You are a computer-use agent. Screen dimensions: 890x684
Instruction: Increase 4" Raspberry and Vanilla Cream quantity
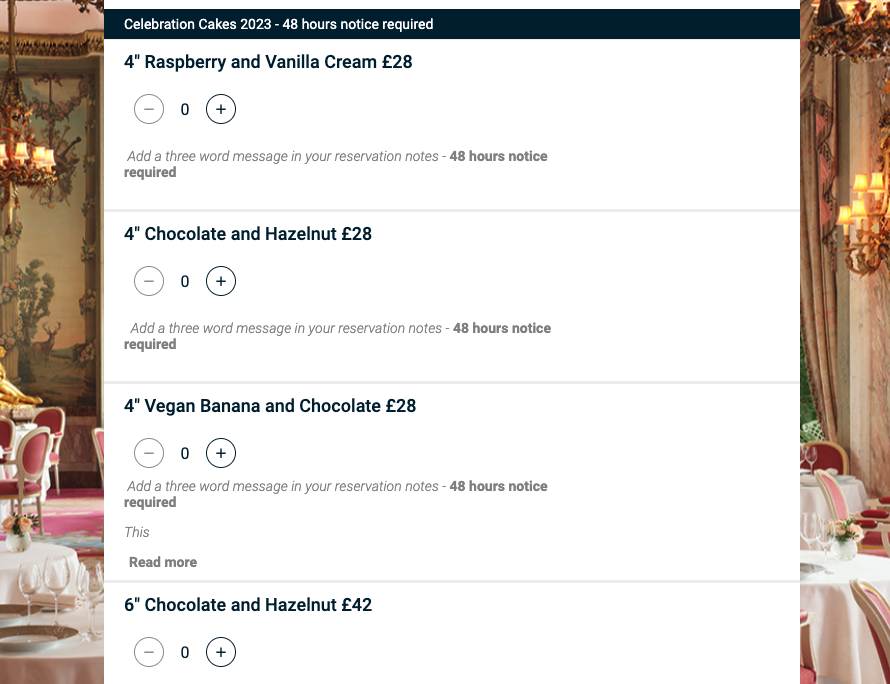221,109
